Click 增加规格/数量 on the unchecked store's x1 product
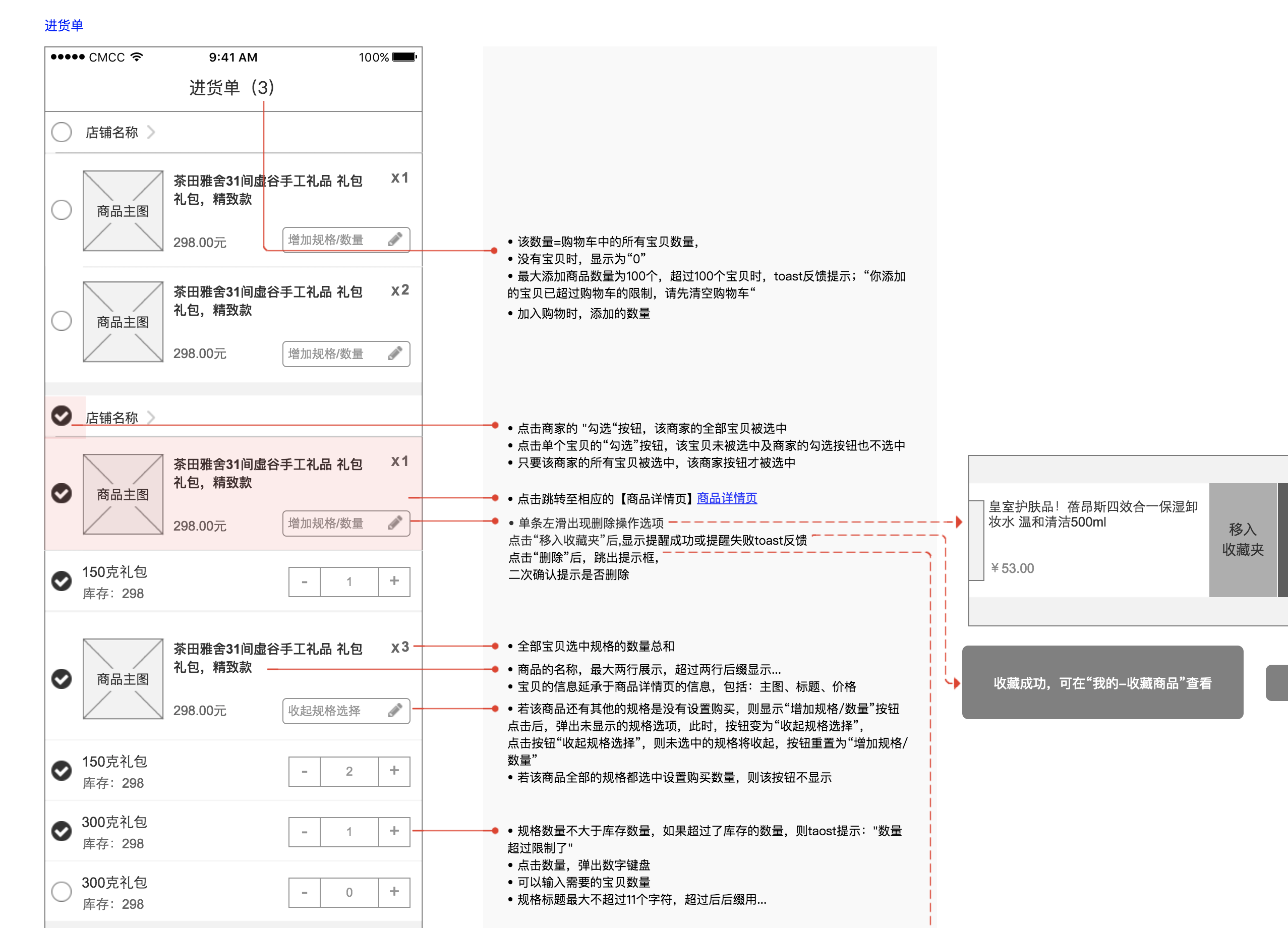 click(x=346, y=240)
